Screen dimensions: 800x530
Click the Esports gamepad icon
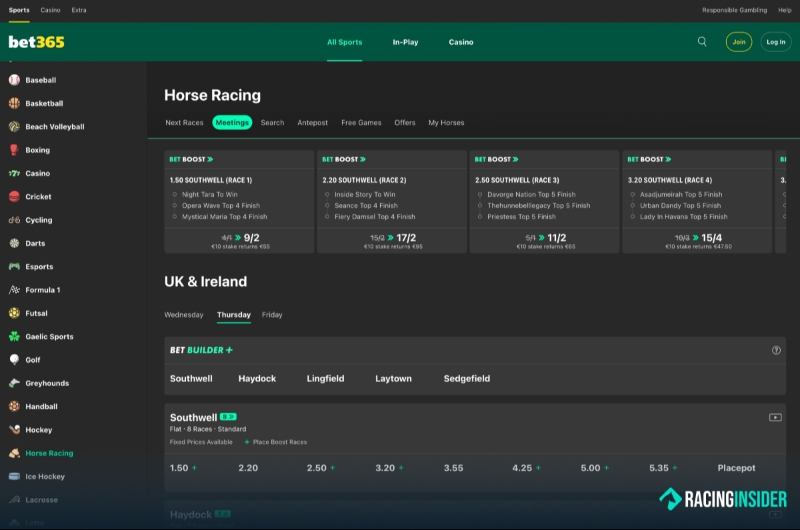point(14,266)
